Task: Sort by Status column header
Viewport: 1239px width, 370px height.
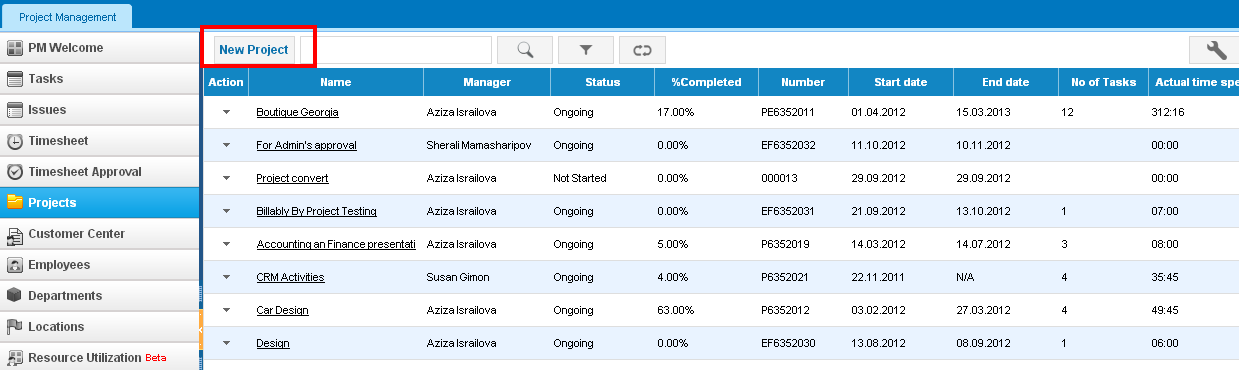Action: point(603,82)
